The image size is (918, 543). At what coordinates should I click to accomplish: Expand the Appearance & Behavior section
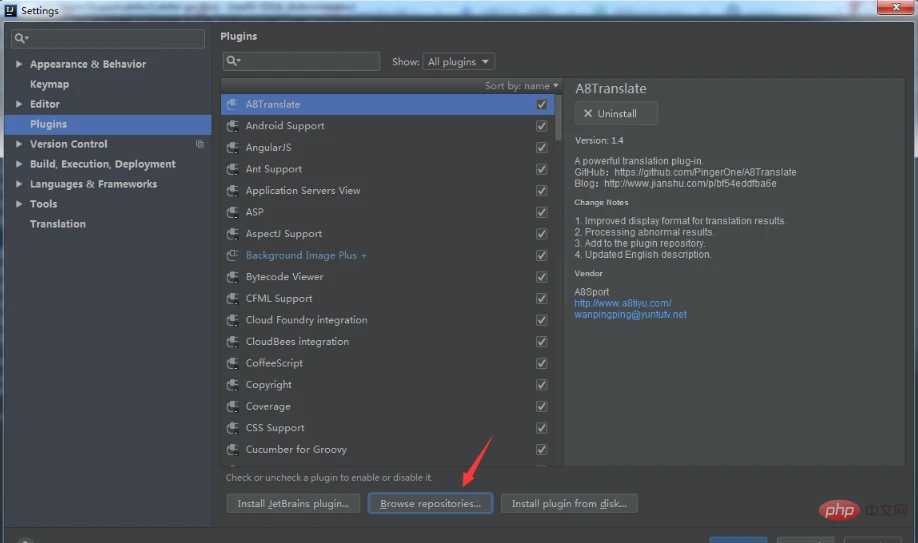pos(19,64)
